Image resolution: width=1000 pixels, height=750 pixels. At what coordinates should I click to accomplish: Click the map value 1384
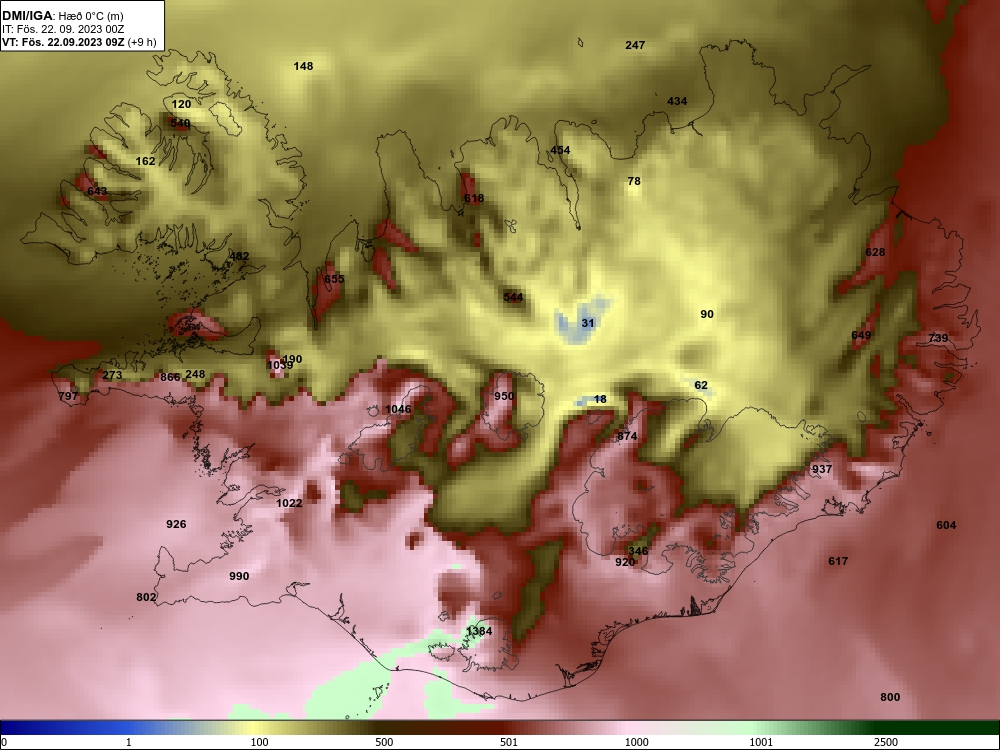pos(479,631)
